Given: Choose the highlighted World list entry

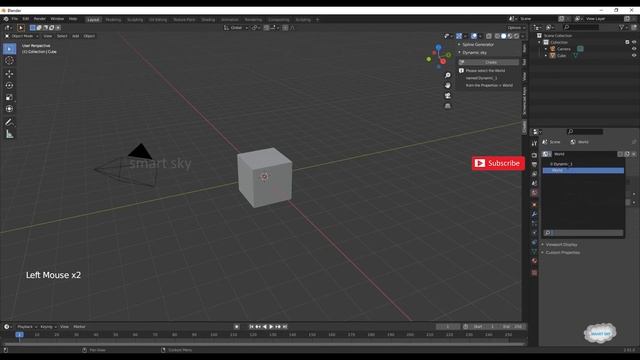Looking at the screenshot, I should pyautogui.click(x=583, y=170).
